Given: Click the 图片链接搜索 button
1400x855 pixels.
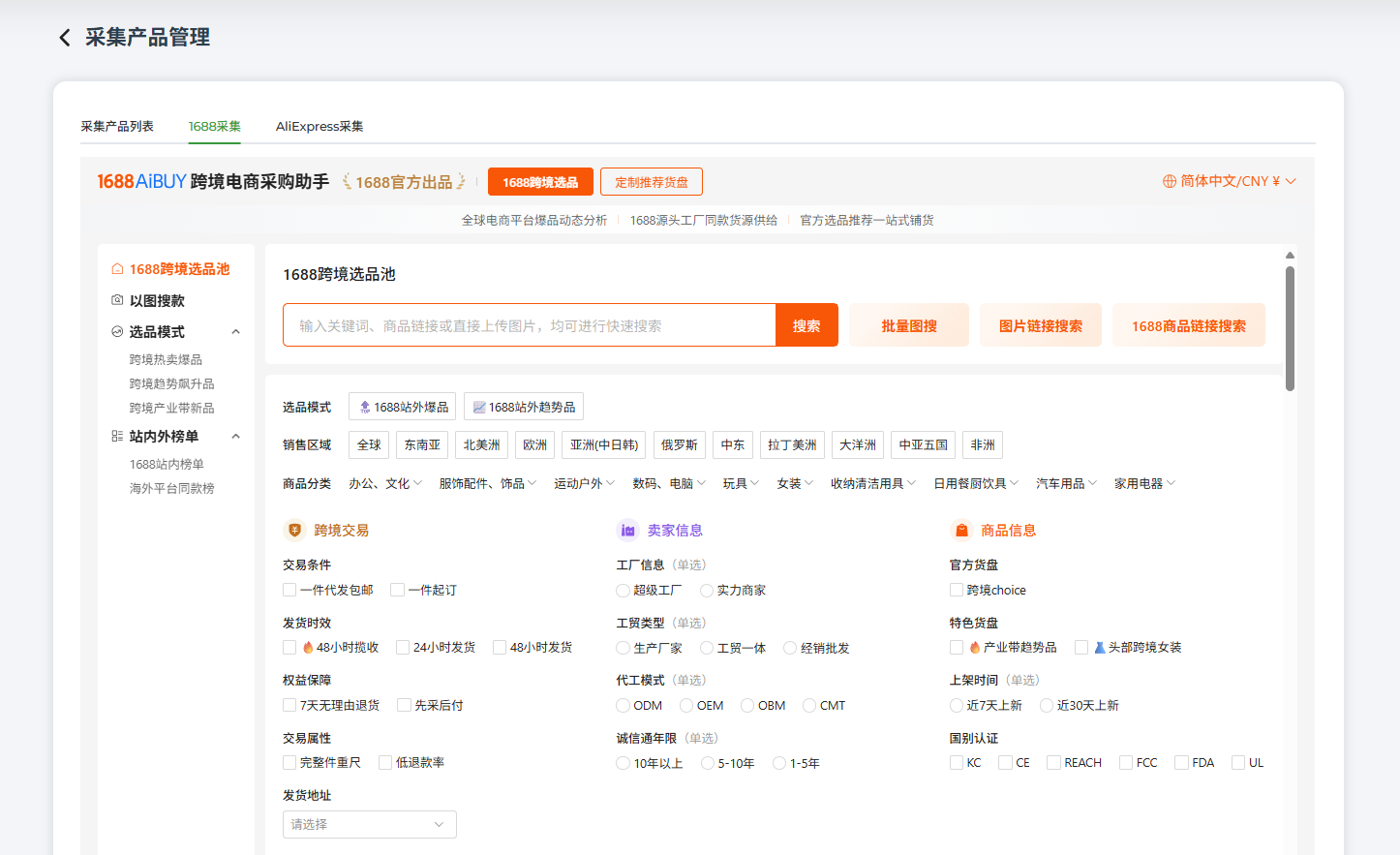Looking at the screenshot, I should [1041, 325].
